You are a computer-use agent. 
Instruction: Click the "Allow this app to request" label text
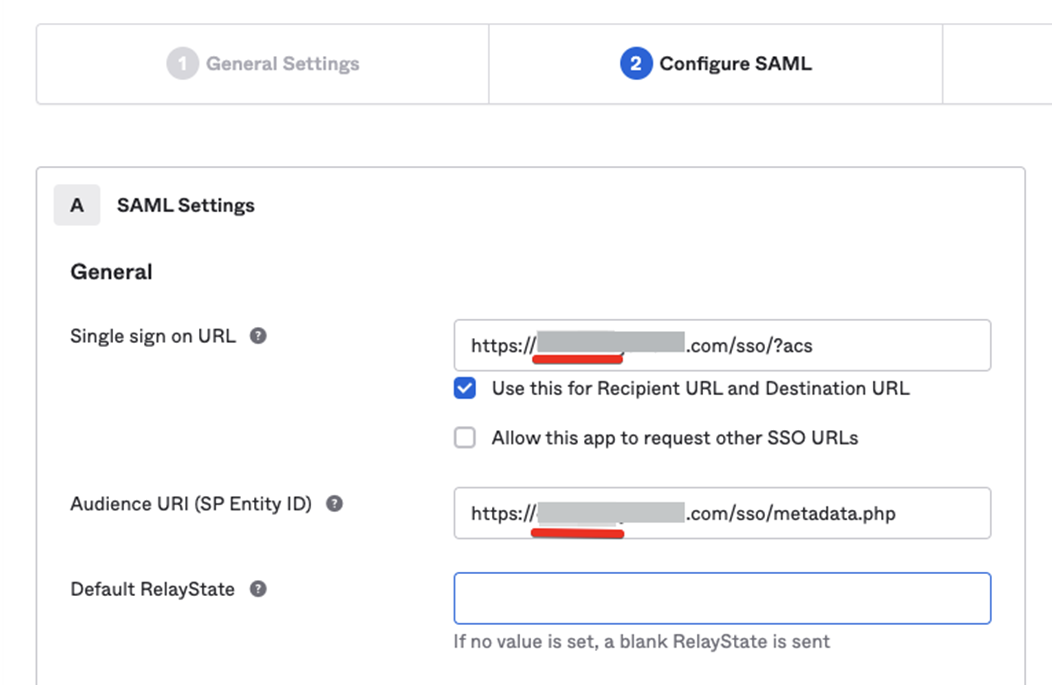pos(674,438)
